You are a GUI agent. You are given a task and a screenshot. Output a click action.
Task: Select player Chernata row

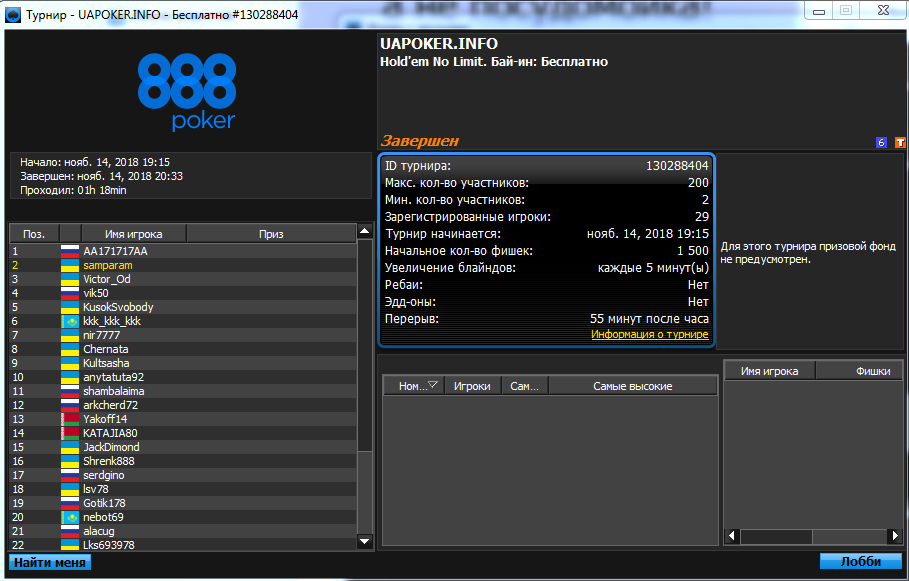pyautogui.click(x=183, y=349)
